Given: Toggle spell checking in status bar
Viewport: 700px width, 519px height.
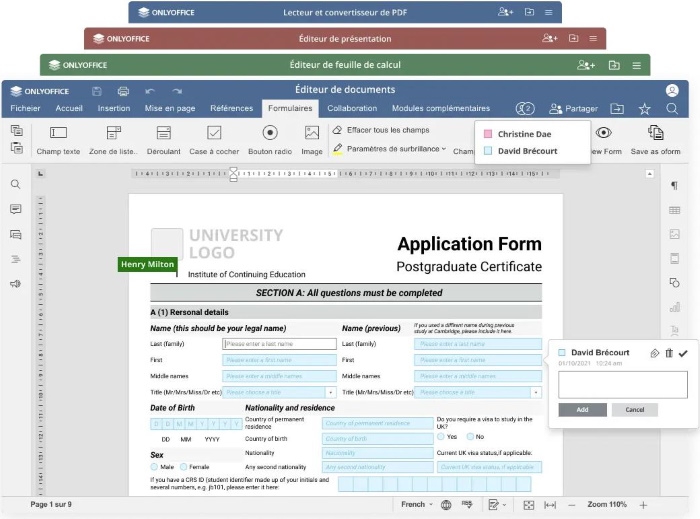Looking at the screenshot, I should 467,504.
